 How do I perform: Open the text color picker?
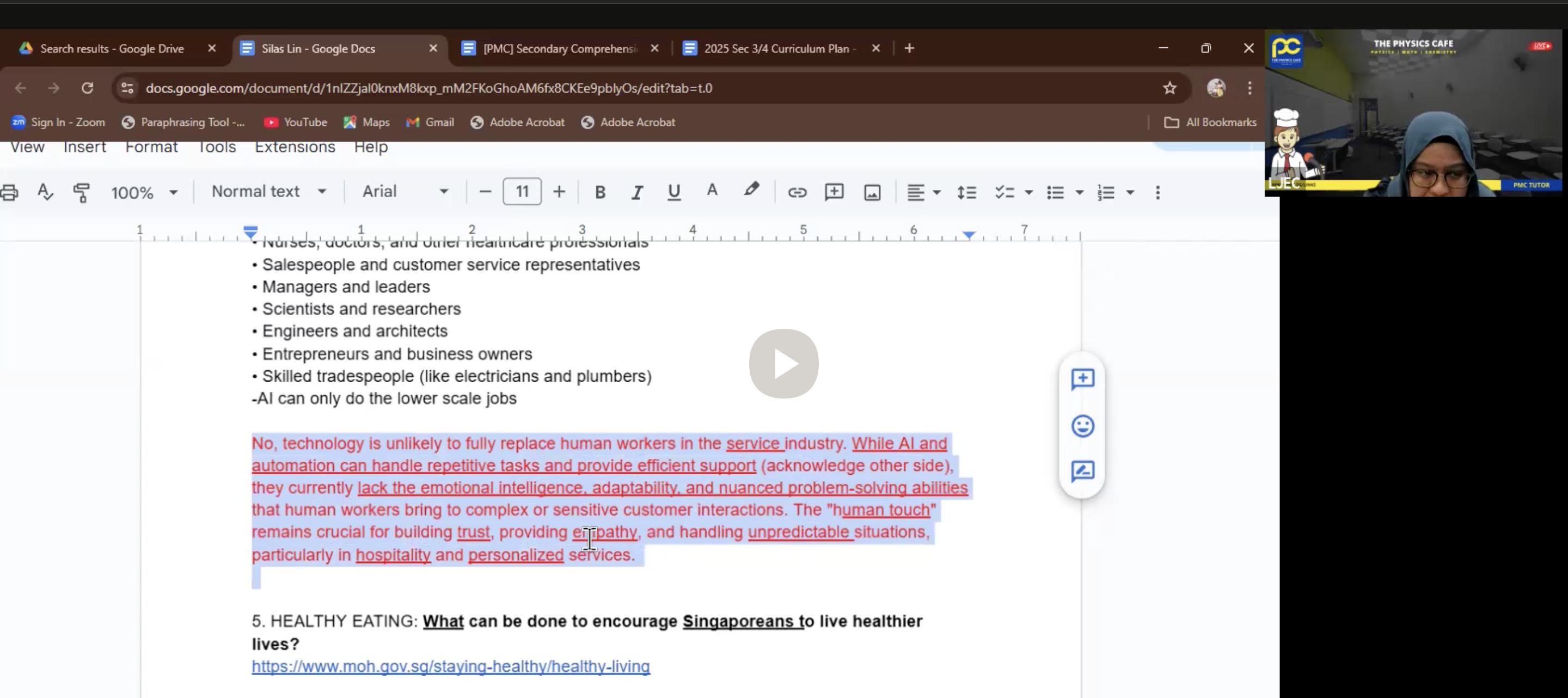[x=712, y=191]
